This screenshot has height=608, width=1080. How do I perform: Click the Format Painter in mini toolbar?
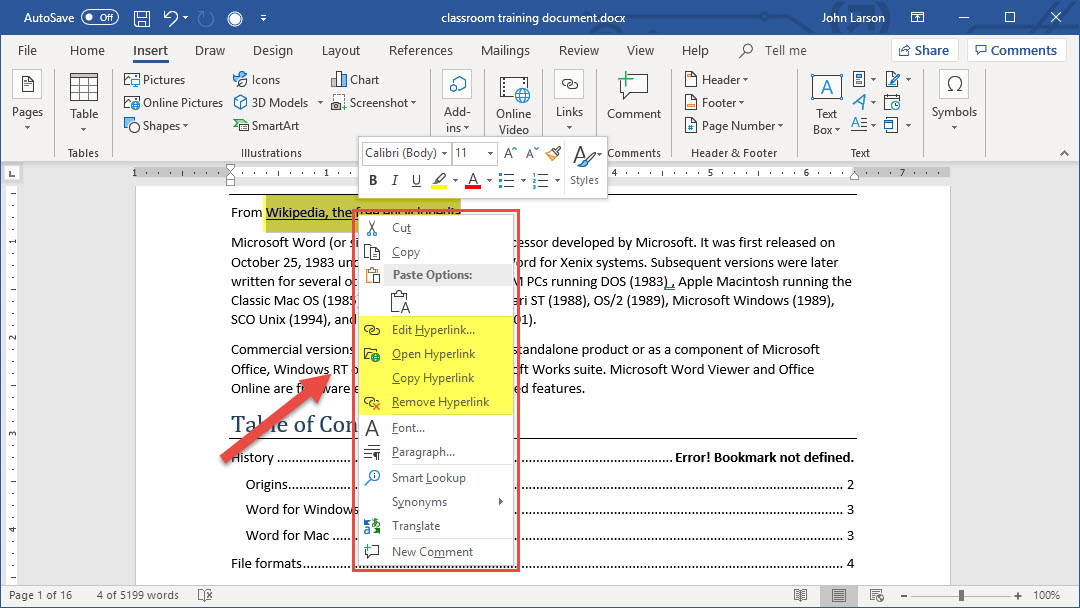coord(553,153)
